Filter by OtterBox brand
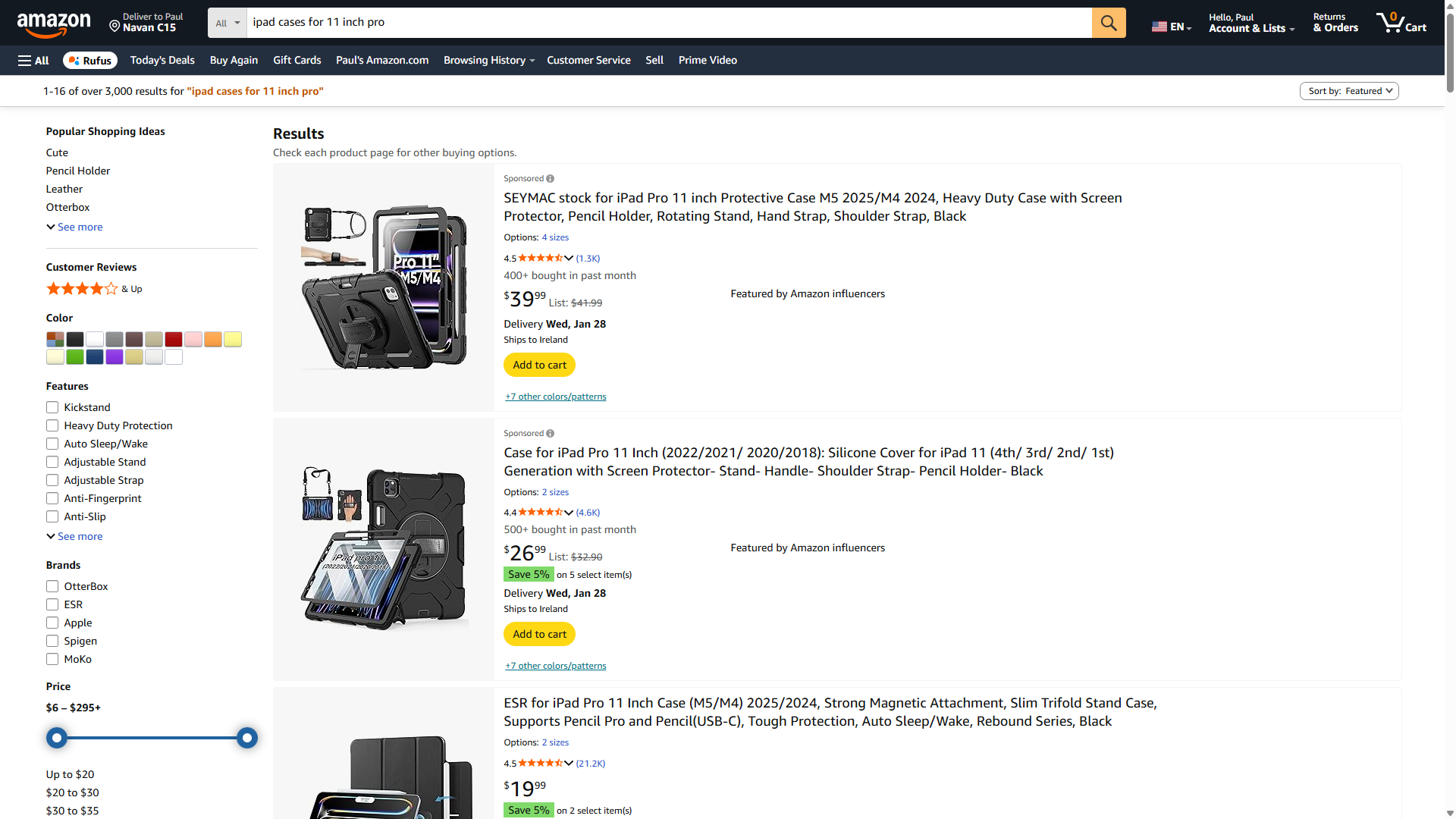This screenshot has height=819, width=1456. (52, 587)
